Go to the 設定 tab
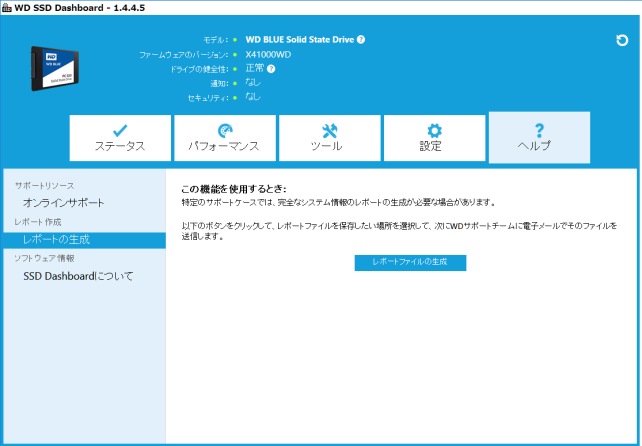Image resolution: width=642 pixels, height=446 pixels. click(x=434, y=138)
